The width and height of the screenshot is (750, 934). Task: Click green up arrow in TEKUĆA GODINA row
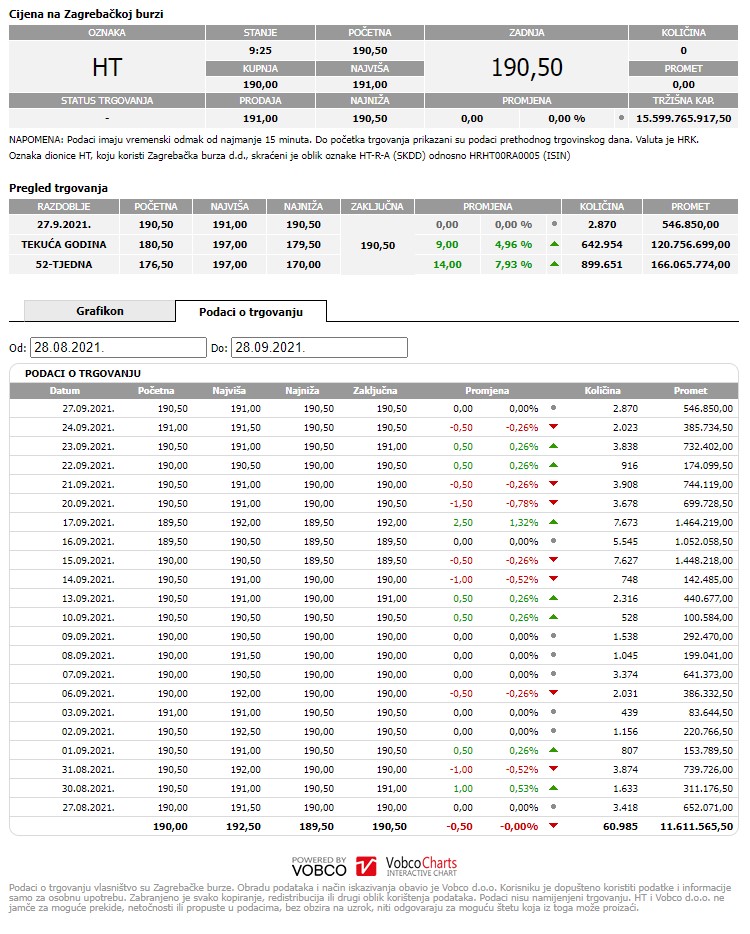[555, 244]
